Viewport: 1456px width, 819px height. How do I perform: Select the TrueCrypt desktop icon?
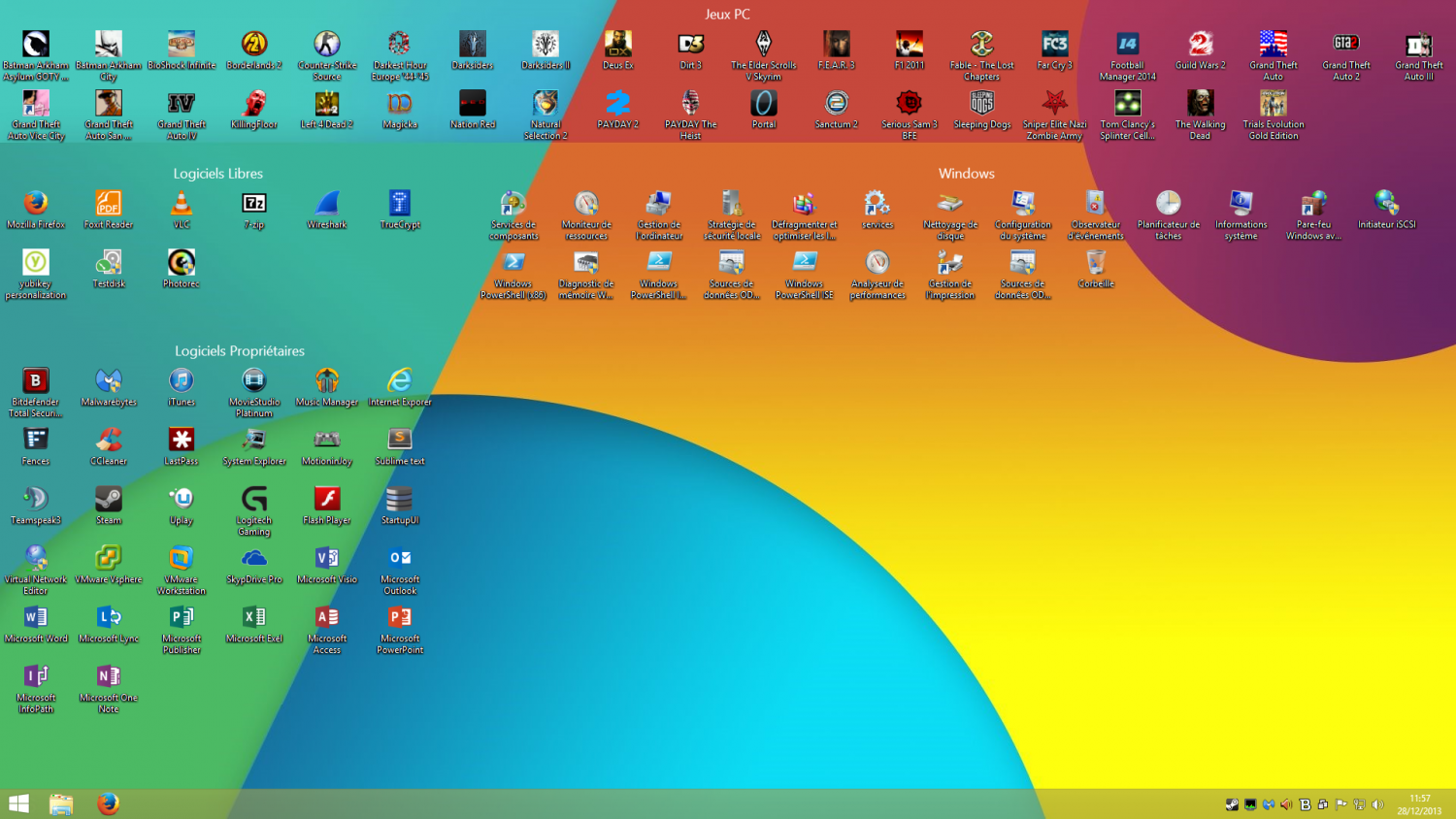(x=400, y=204)
